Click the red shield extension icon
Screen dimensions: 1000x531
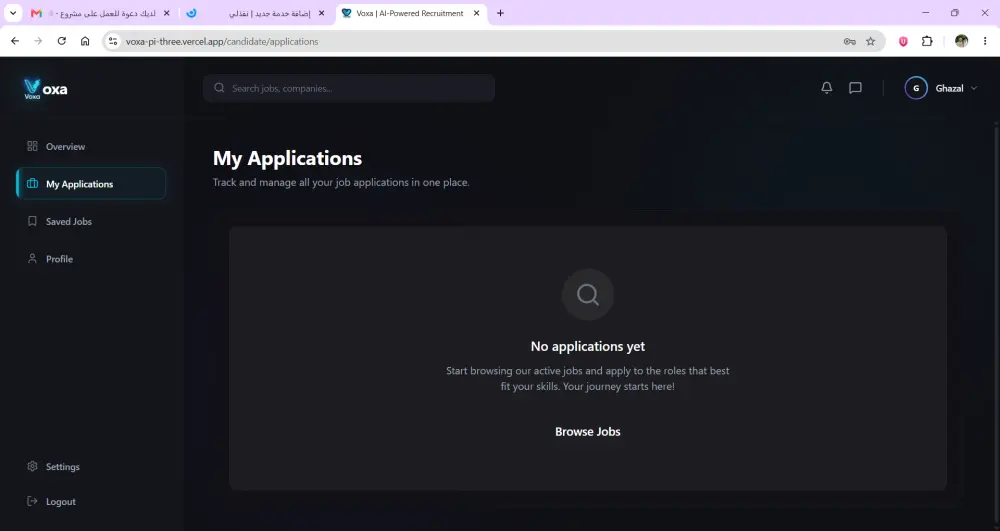tap(903, 41)
